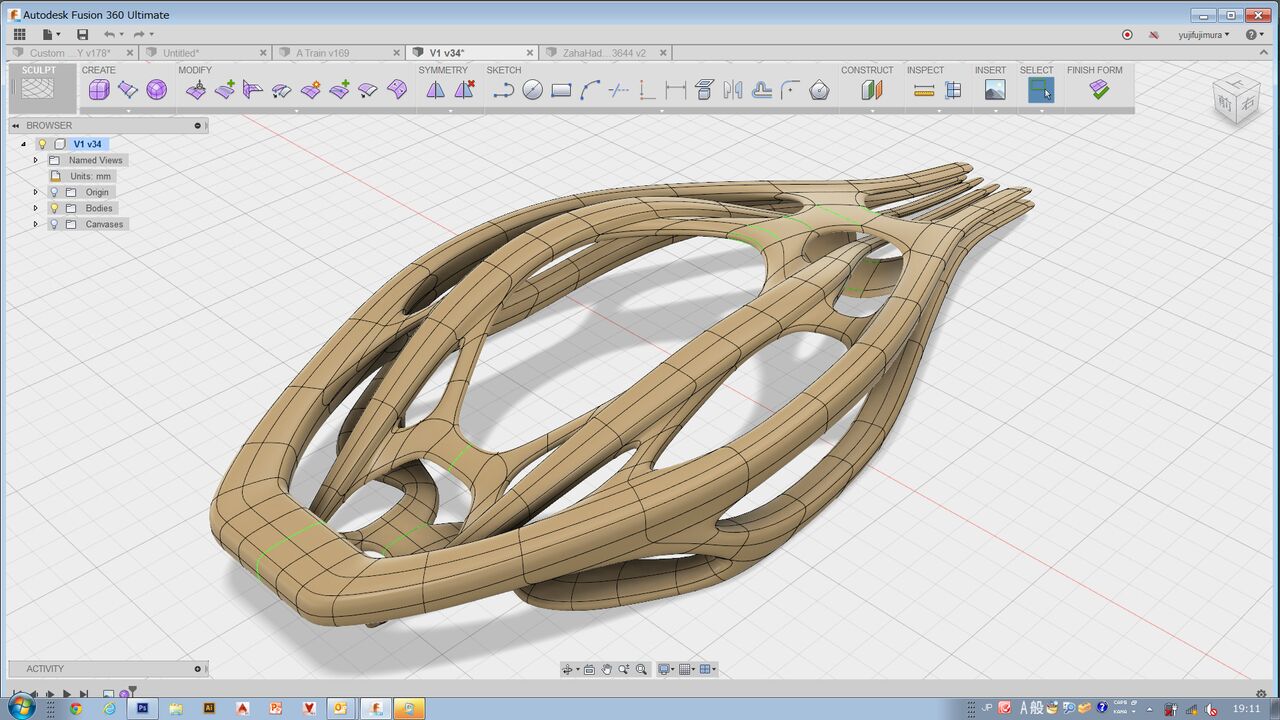Insert an attached canvas image
Viewport: 1280px width, 720px height.
tap(995, 90)
